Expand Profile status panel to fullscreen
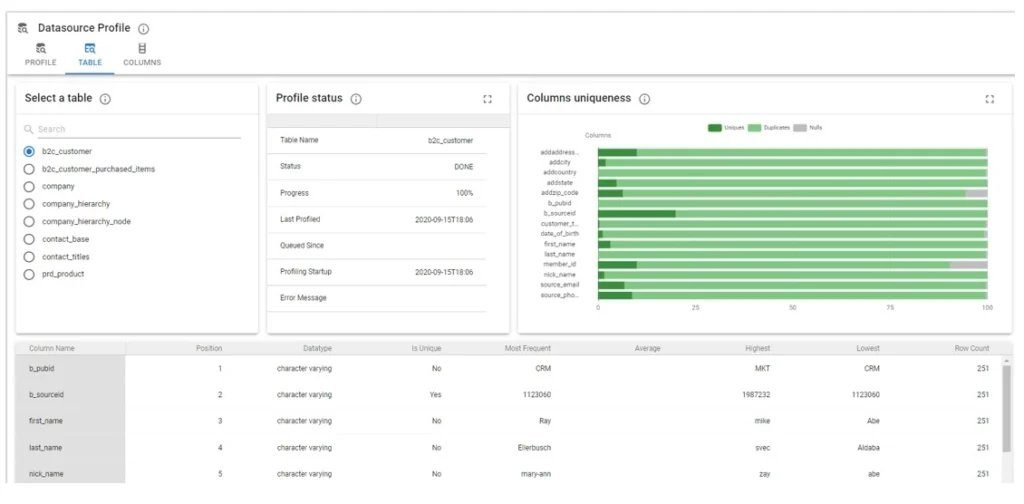The width and height of the screenshot is (1024, 504). coord(487,99)
